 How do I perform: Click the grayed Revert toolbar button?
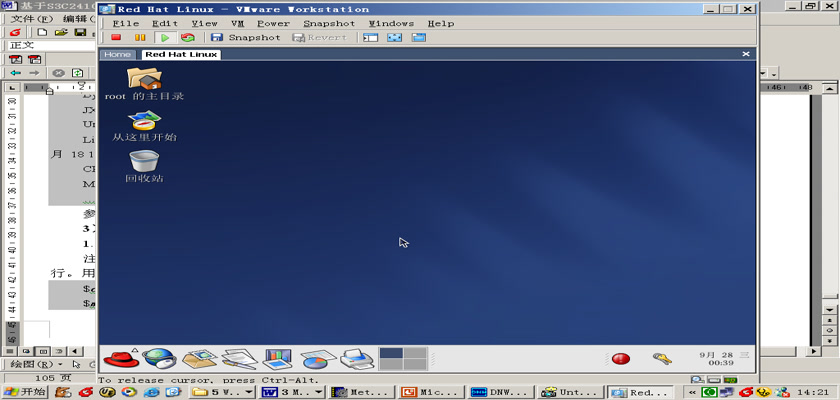click(x=320, y=37)
